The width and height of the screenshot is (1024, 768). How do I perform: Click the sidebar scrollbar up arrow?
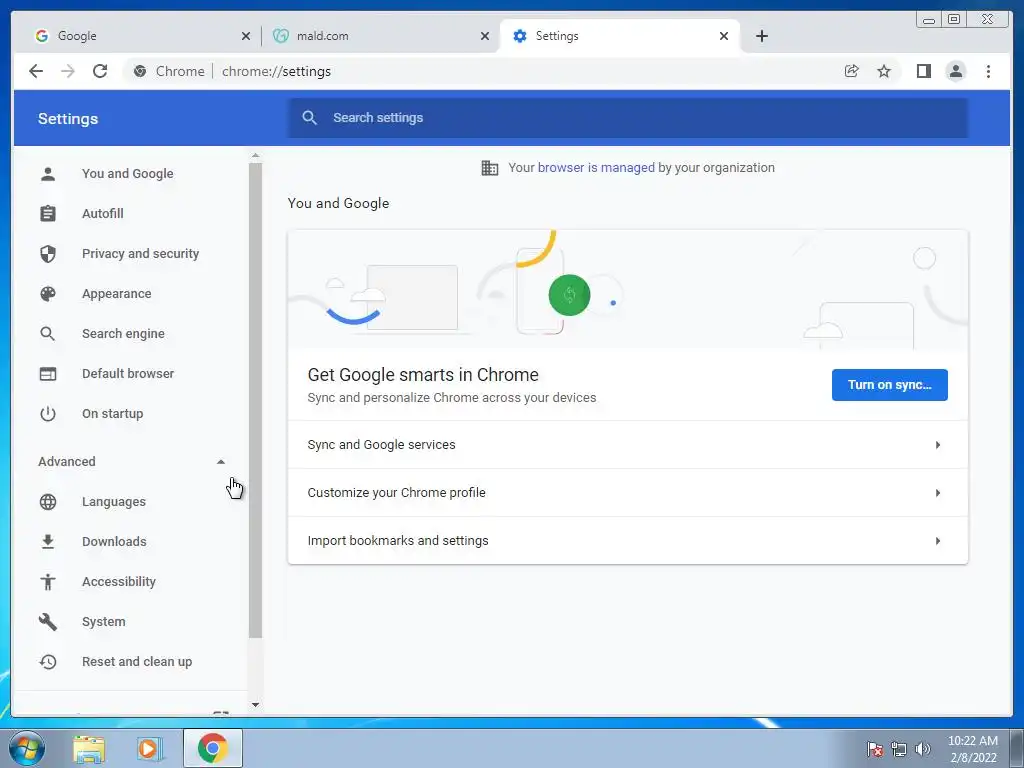(x=255, y=155)
